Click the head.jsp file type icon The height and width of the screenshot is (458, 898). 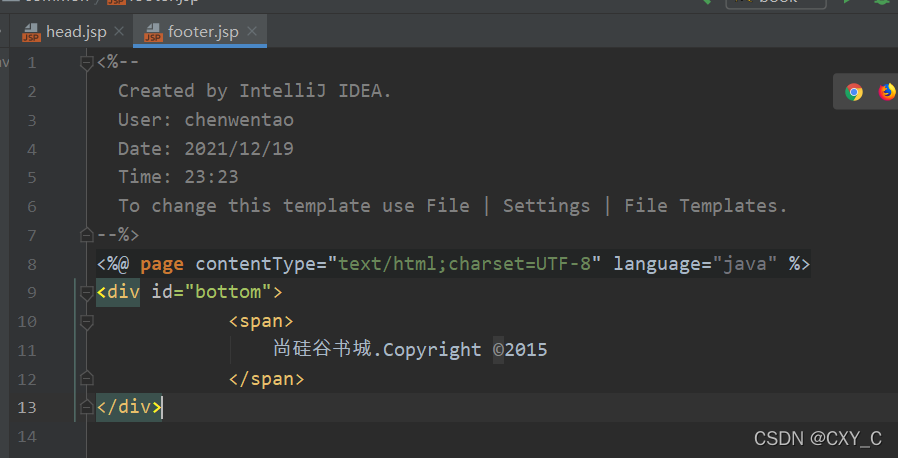click(x=31, y=32)
